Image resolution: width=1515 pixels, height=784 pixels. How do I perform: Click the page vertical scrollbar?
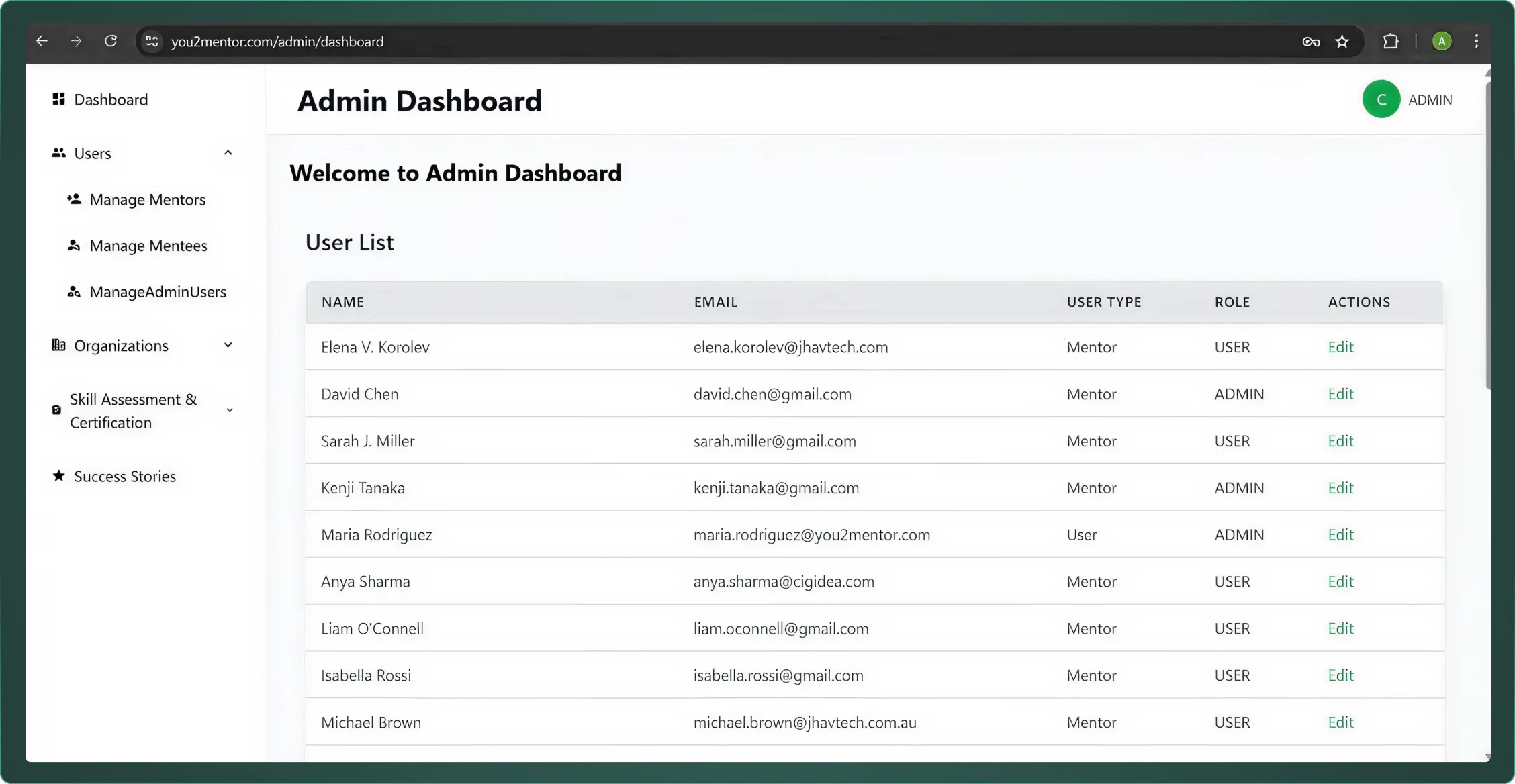pos(1488,235)
